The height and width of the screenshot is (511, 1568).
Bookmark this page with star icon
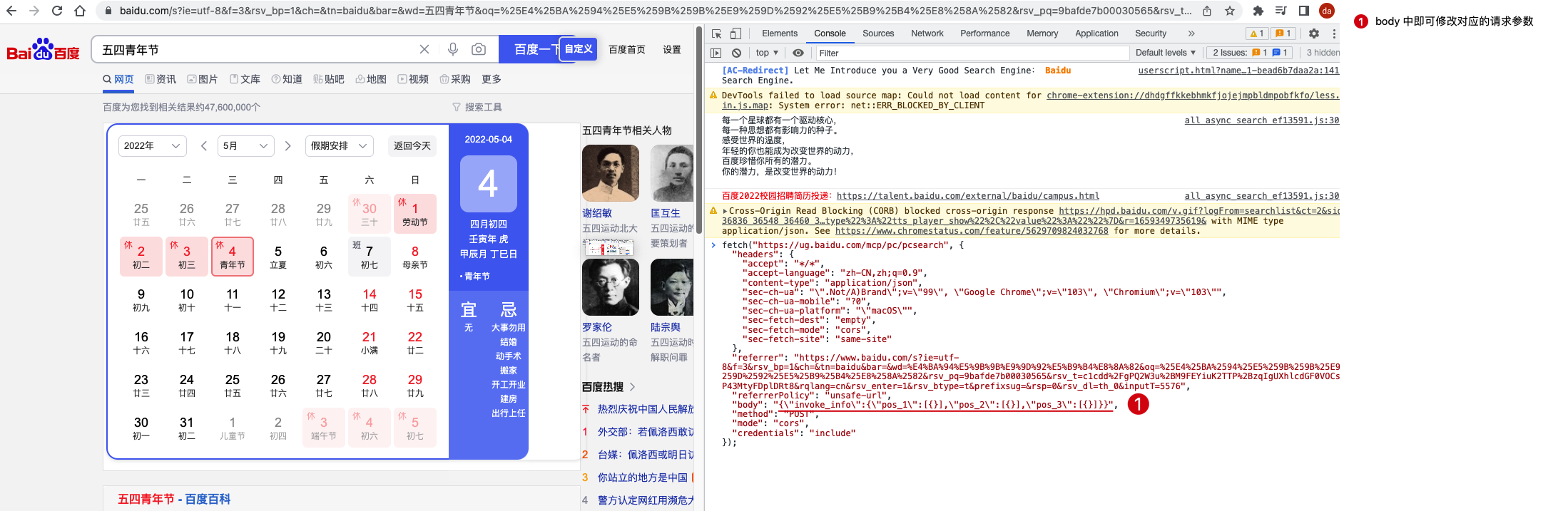click(1229, 11)
